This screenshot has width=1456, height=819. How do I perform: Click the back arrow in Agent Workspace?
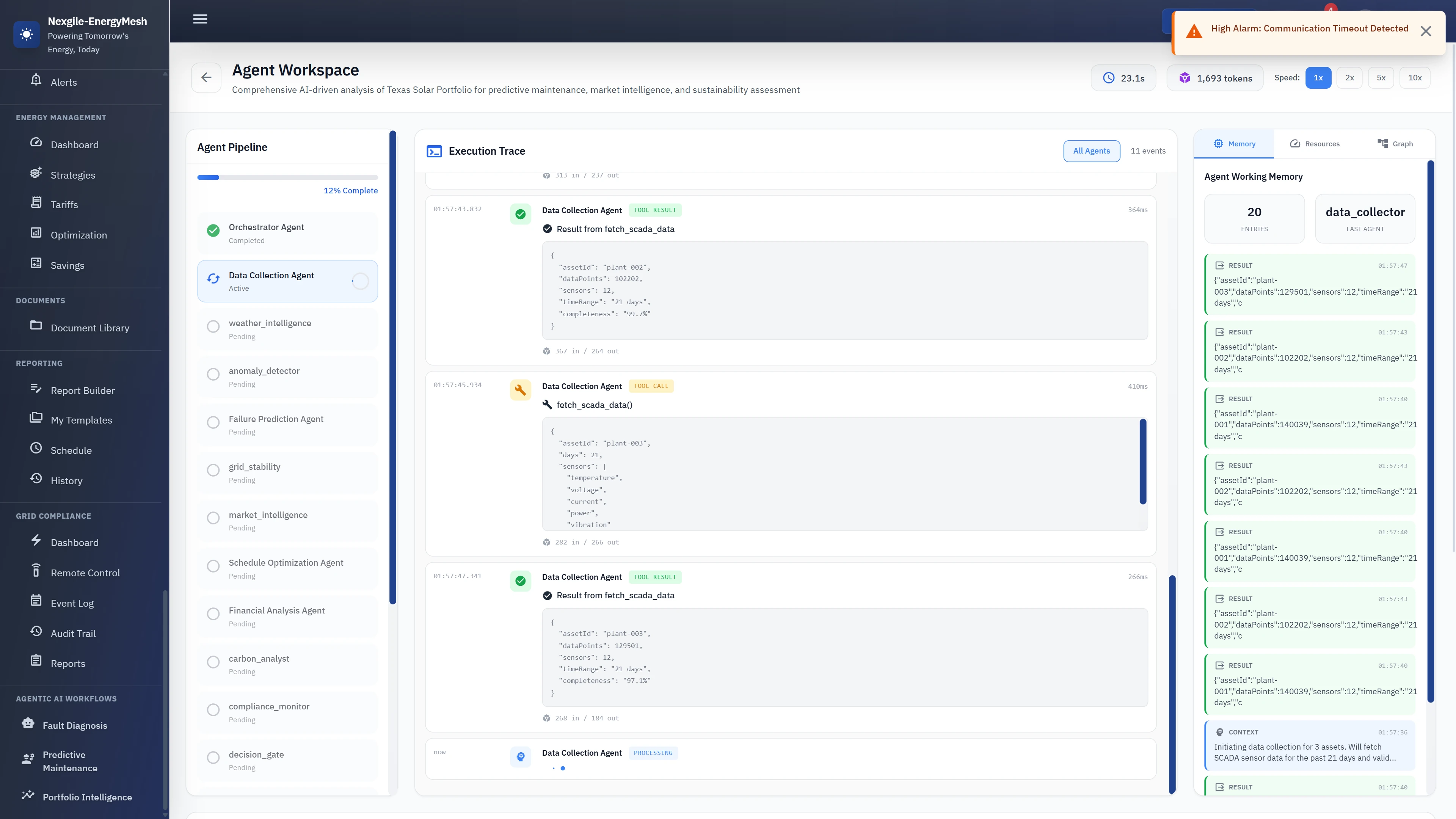tap(206, 77)
